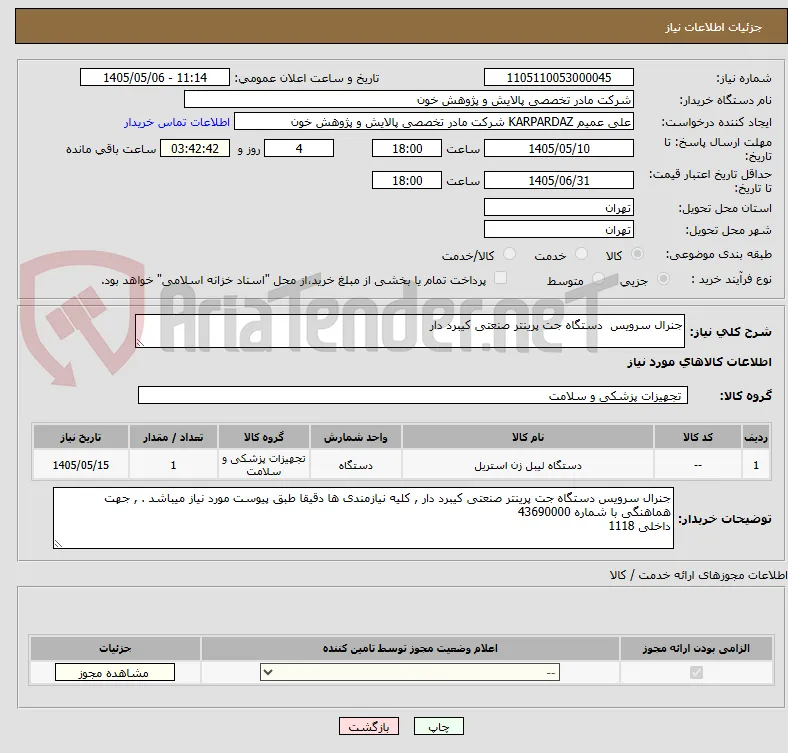Image resolution: width=788 pixels, height=753 pixels.
Task: Click the کد کالا column header
Action: 698,437
